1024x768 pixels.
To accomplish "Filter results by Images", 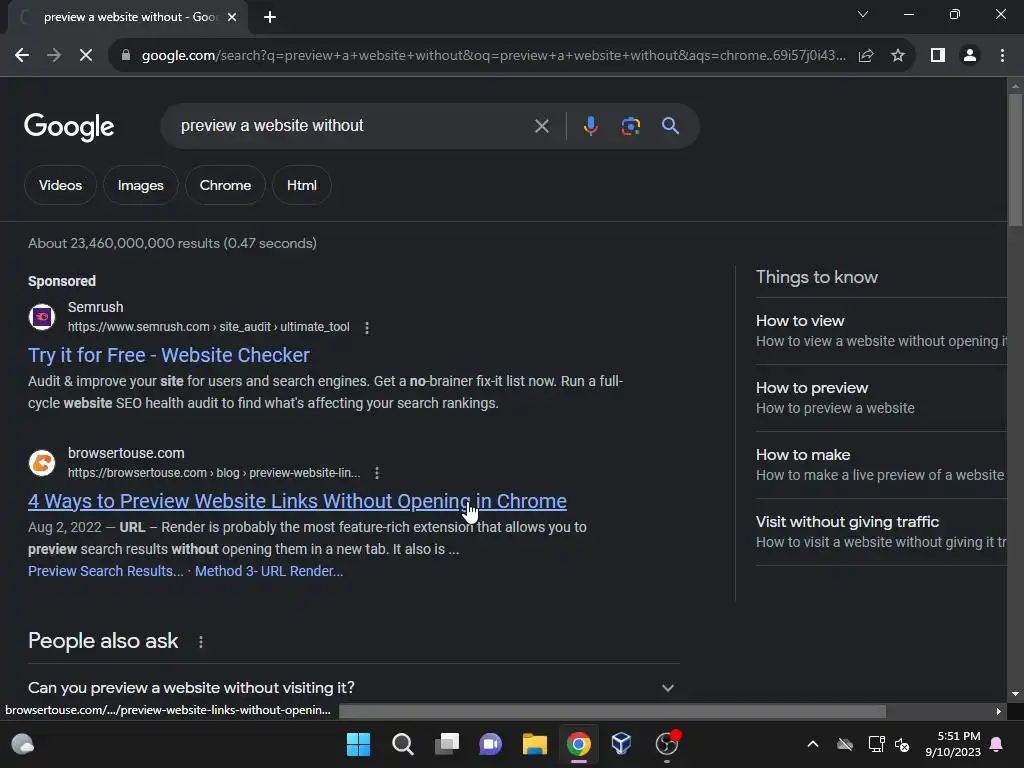I will 140,185.
